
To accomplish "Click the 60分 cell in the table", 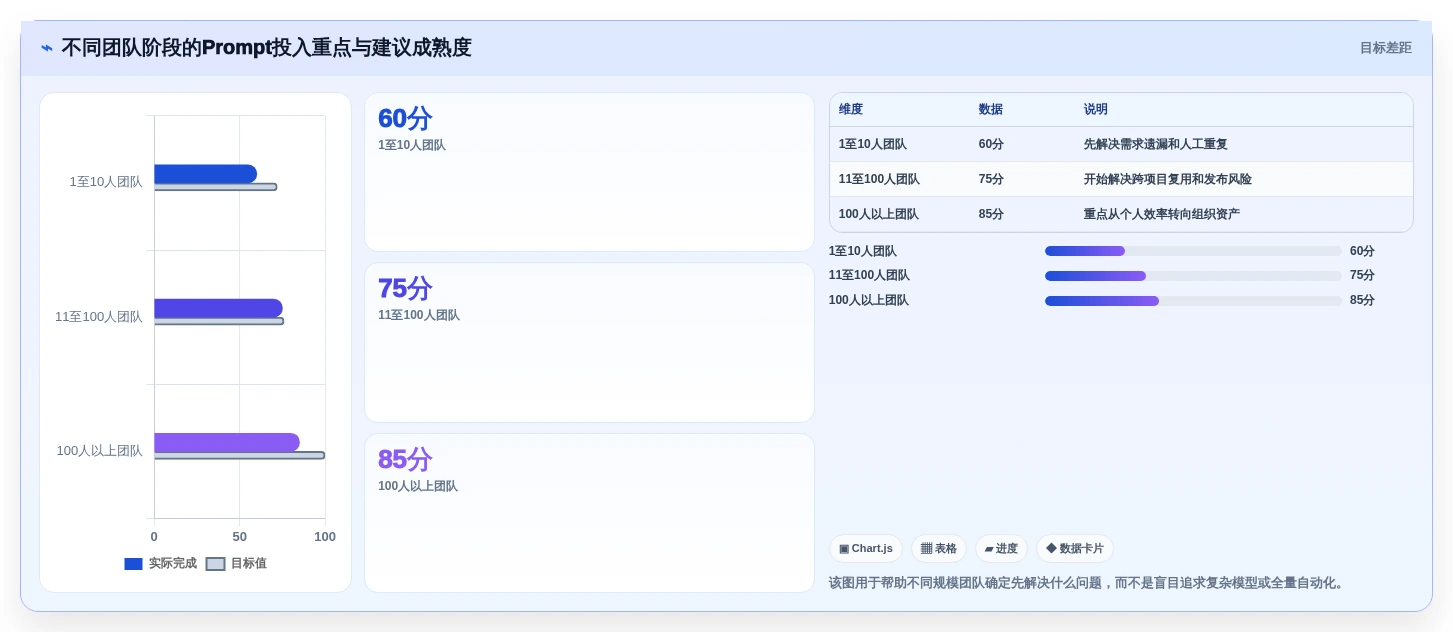I will click(x=991, y=144).
